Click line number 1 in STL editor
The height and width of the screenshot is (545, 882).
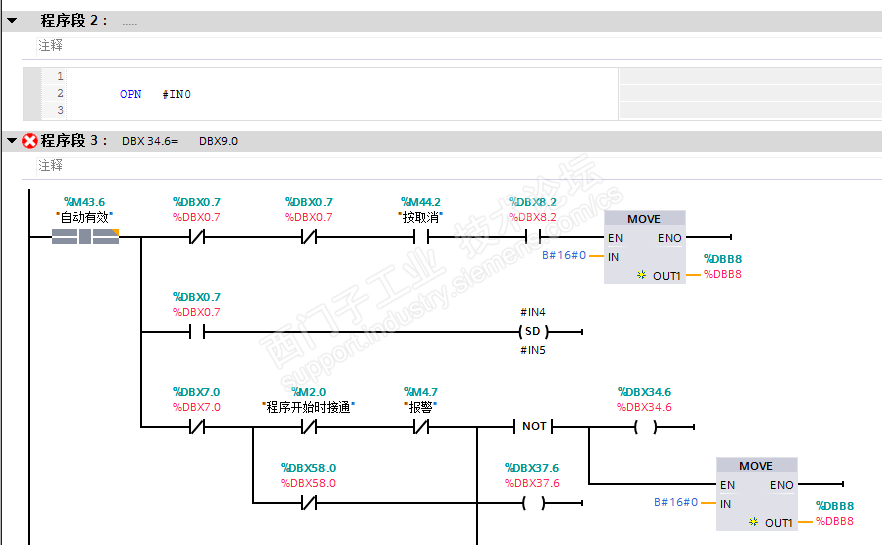click(x=60, y=76)
